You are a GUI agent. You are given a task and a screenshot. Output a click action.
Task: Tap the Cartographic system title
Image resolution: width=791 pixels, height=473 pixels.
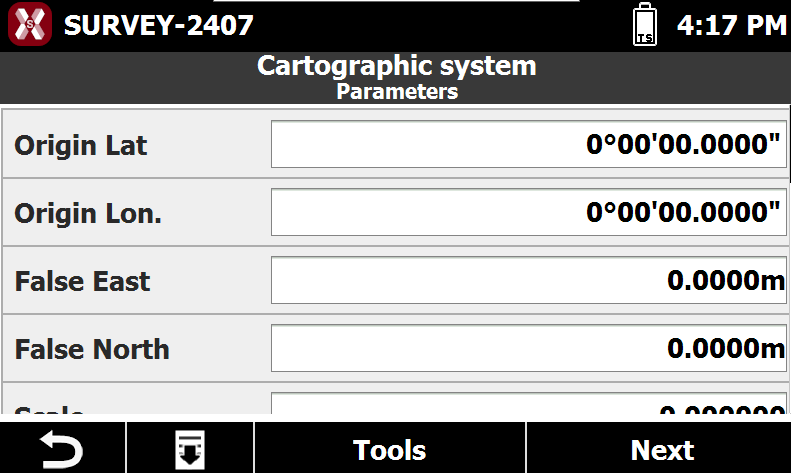(397, 67)
